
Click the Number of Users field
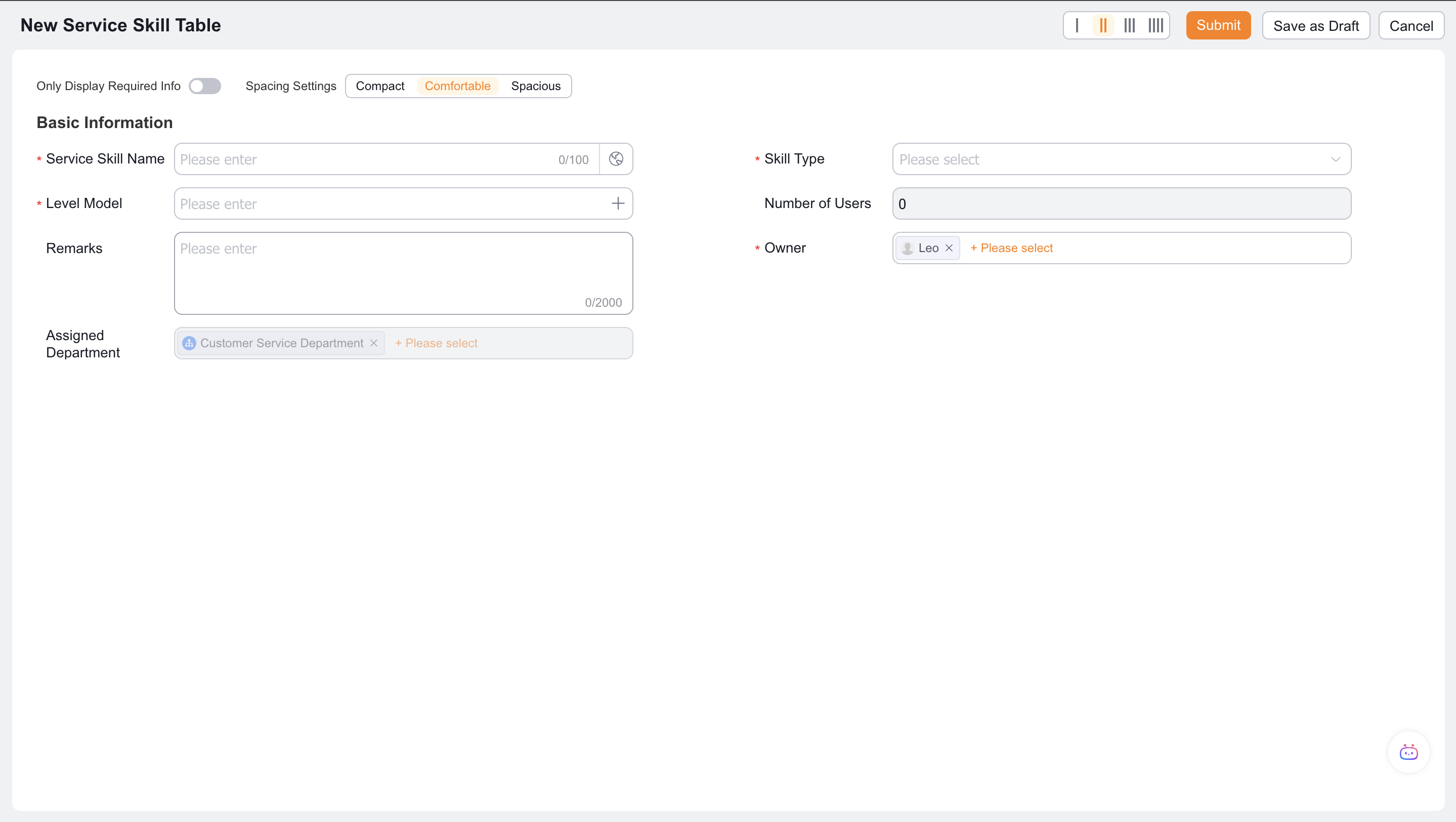pyautogui.click(x=1122, y=203)
